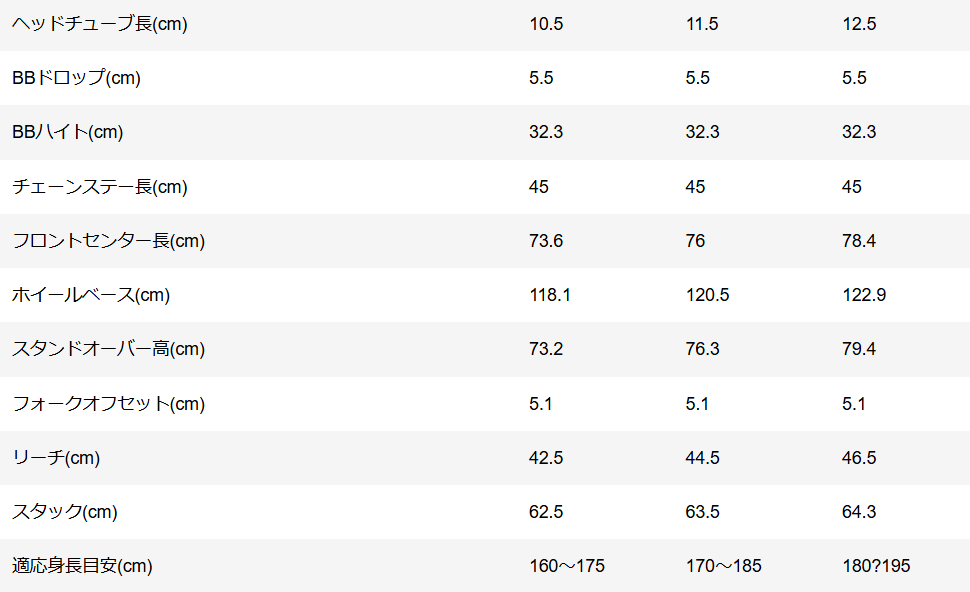This screenshot has height=592, width=970.
Task: Click the BBハイト(cm) row label
Action: pos(68,132)
